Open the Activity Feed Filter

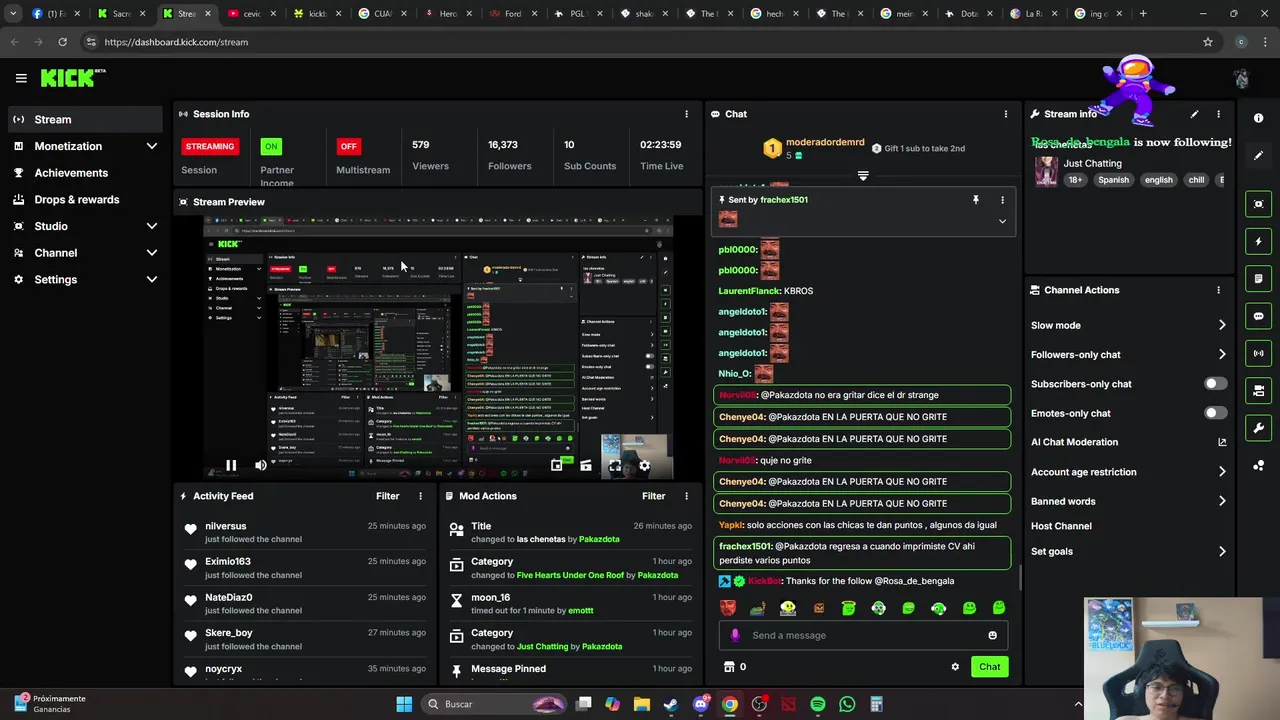[387, 496]
